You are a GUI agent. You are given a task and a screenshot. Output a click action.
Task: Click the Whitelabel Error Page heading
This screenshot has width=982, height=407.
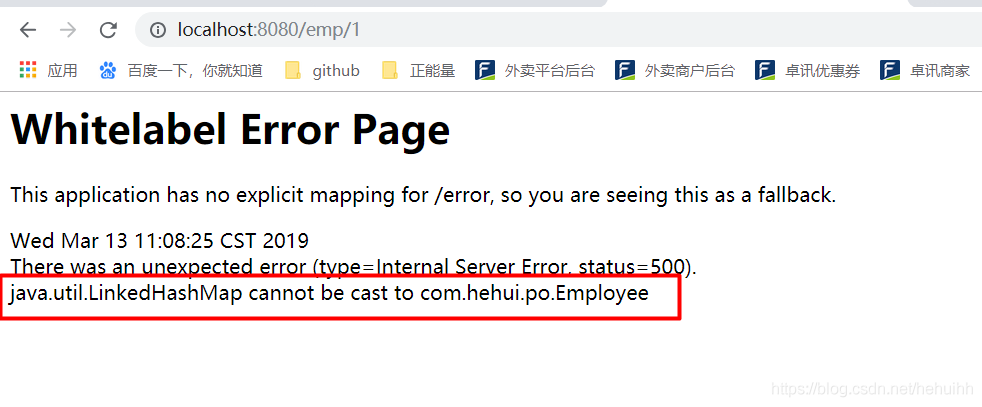point(230,130)
